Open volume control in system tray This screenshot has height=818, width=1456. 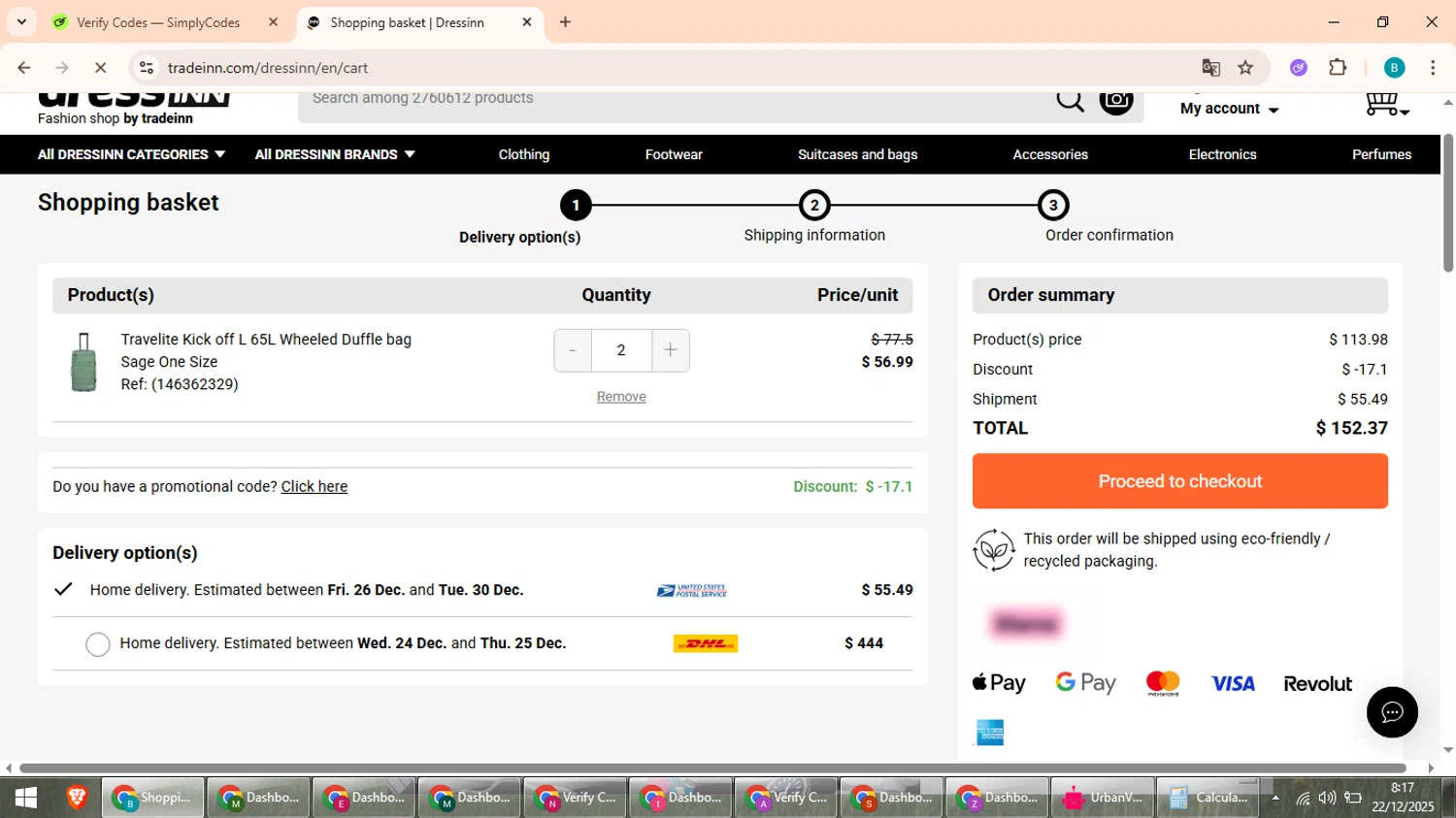coord(1327,798)
